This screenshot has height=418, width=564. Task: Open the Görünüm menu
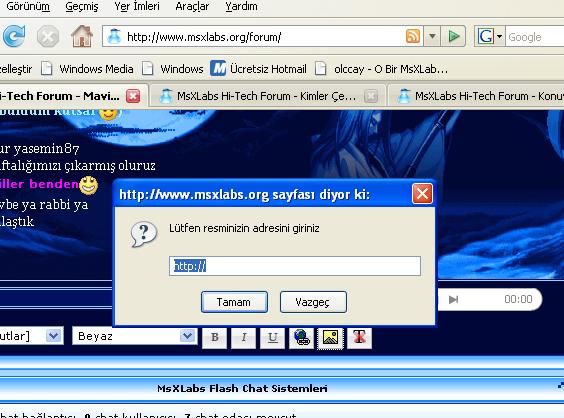click(x=28, y=6)
